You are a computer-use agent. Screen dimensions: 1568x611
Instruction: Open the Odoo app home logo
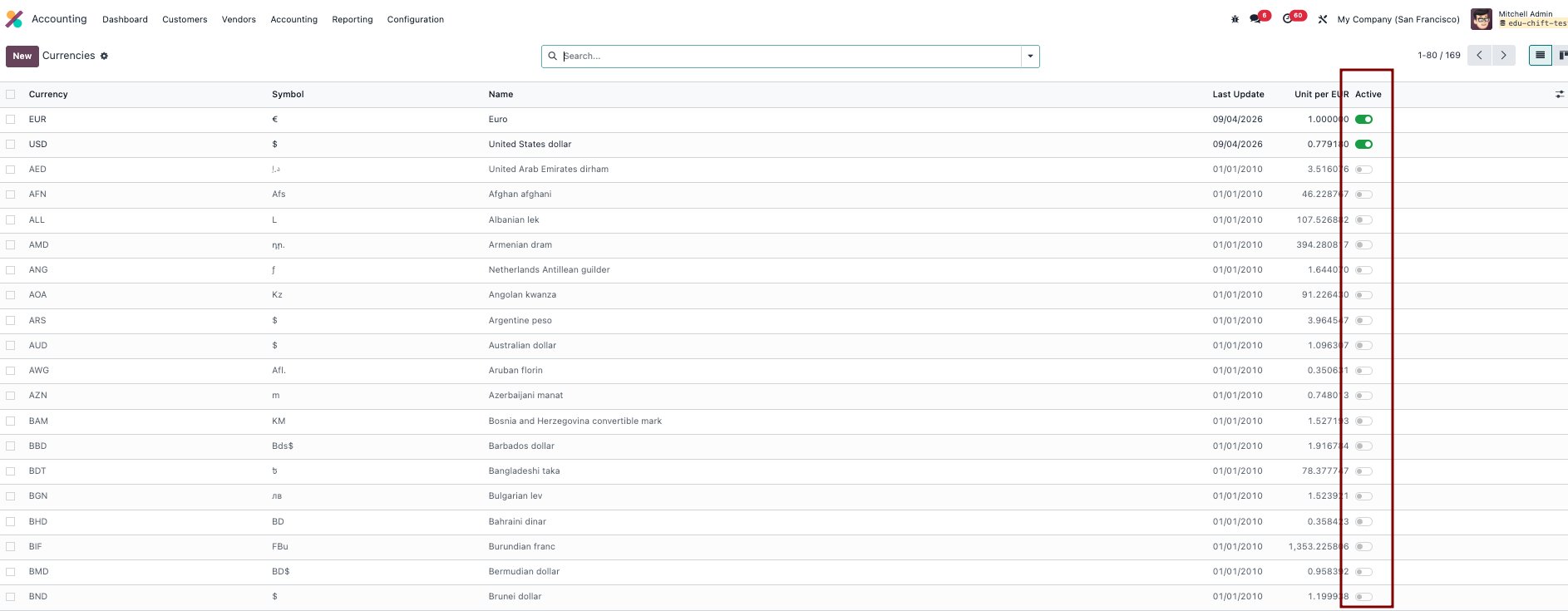(14, 19)
